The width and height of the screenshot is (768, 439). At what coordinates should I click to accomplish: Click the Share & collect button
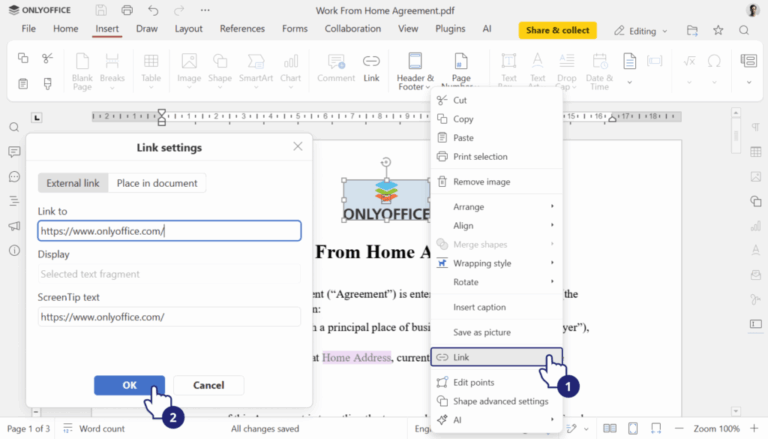pyautogui.click(x=557, y=30)
